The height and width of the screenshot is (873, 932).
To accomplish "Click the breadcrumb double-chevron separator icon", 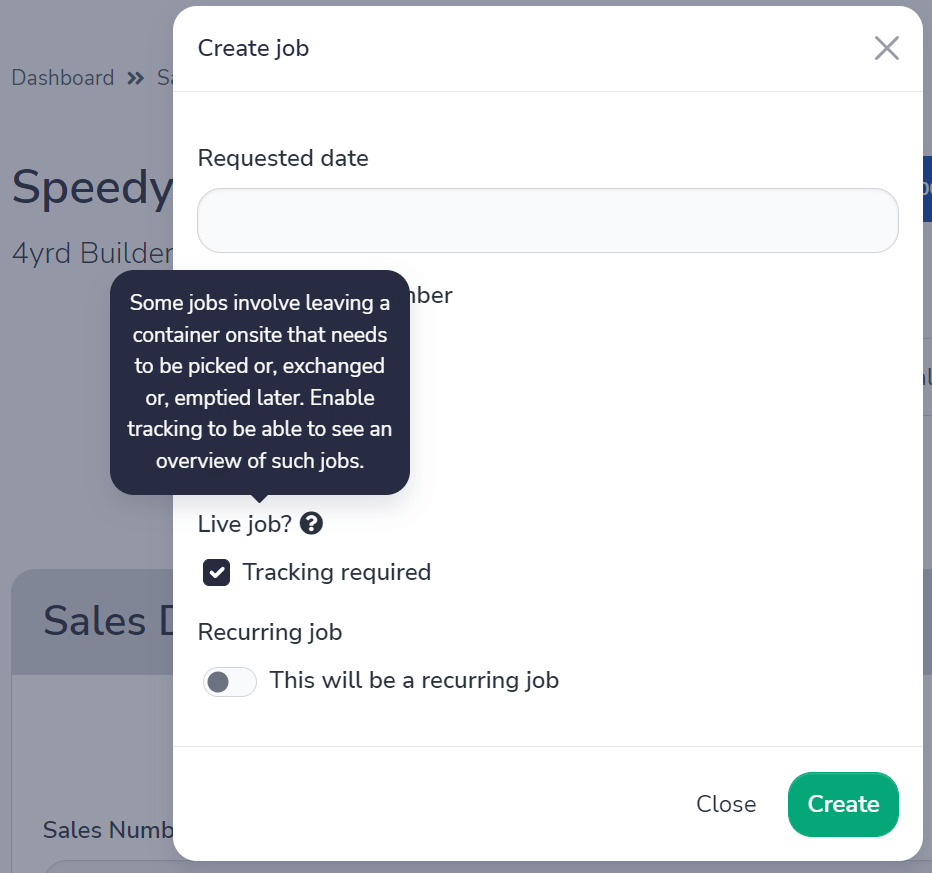I will pyautogui.click(x=136, y=78).
